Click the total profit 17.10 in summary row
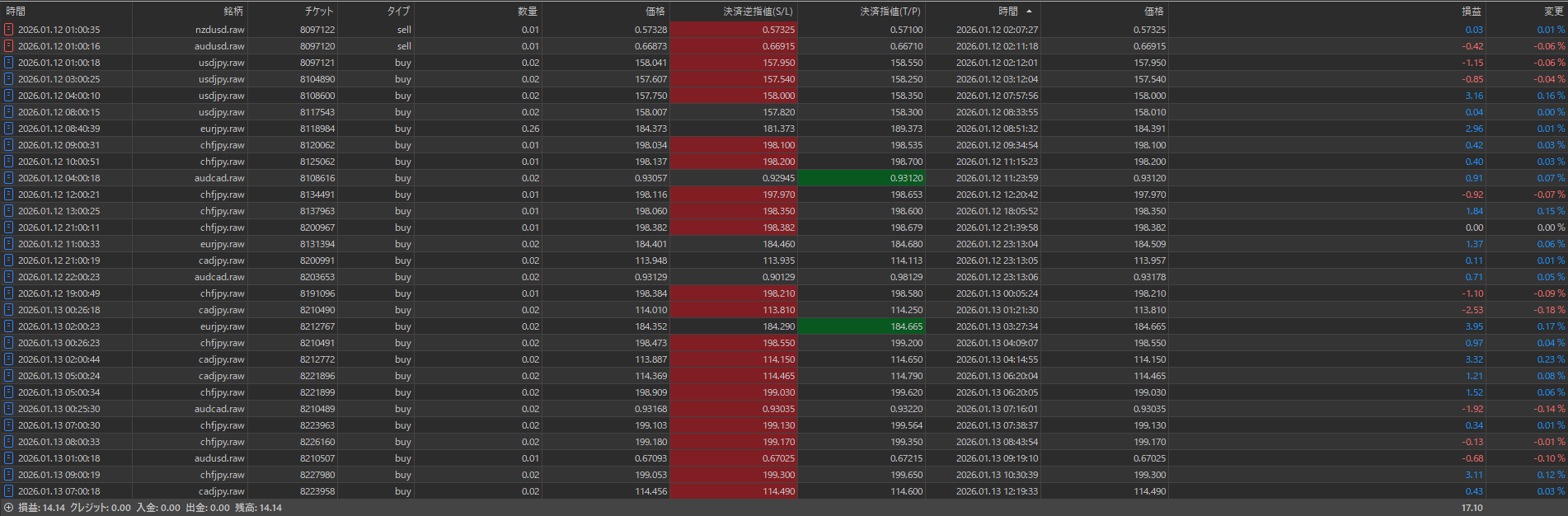Screen dimensions: 1568x516 1472,508
